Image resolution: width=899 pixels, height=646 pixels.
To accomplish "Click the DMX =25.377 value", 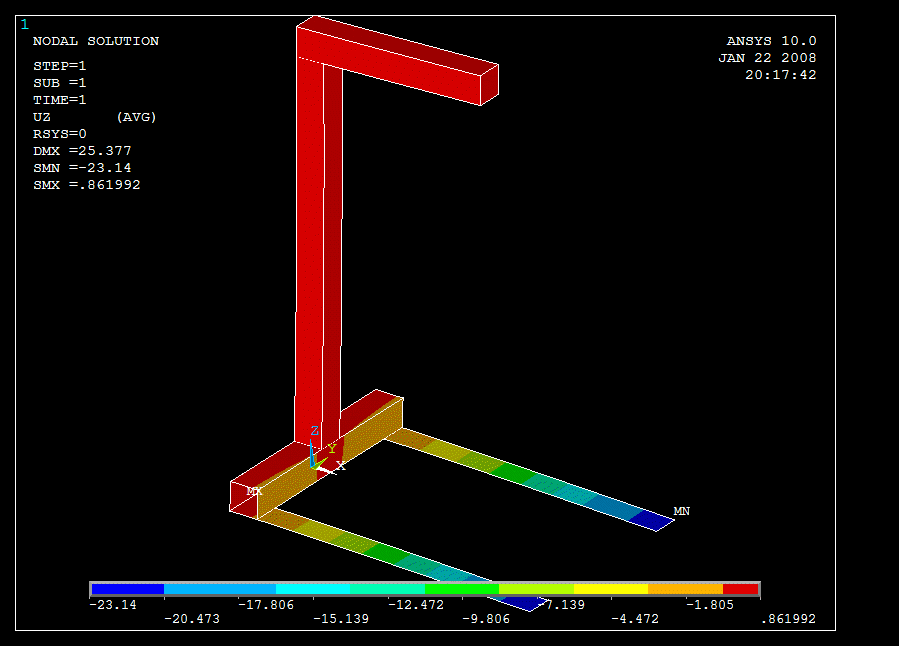I will [82, 151].
